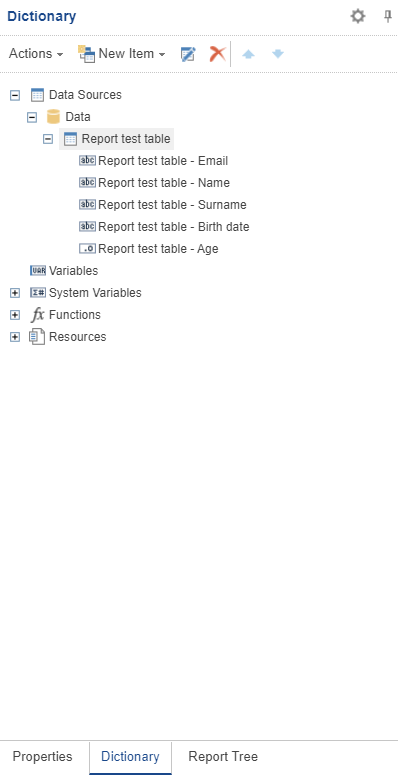
Task: Expand the System Variables node
Action: tap(15, 293)
